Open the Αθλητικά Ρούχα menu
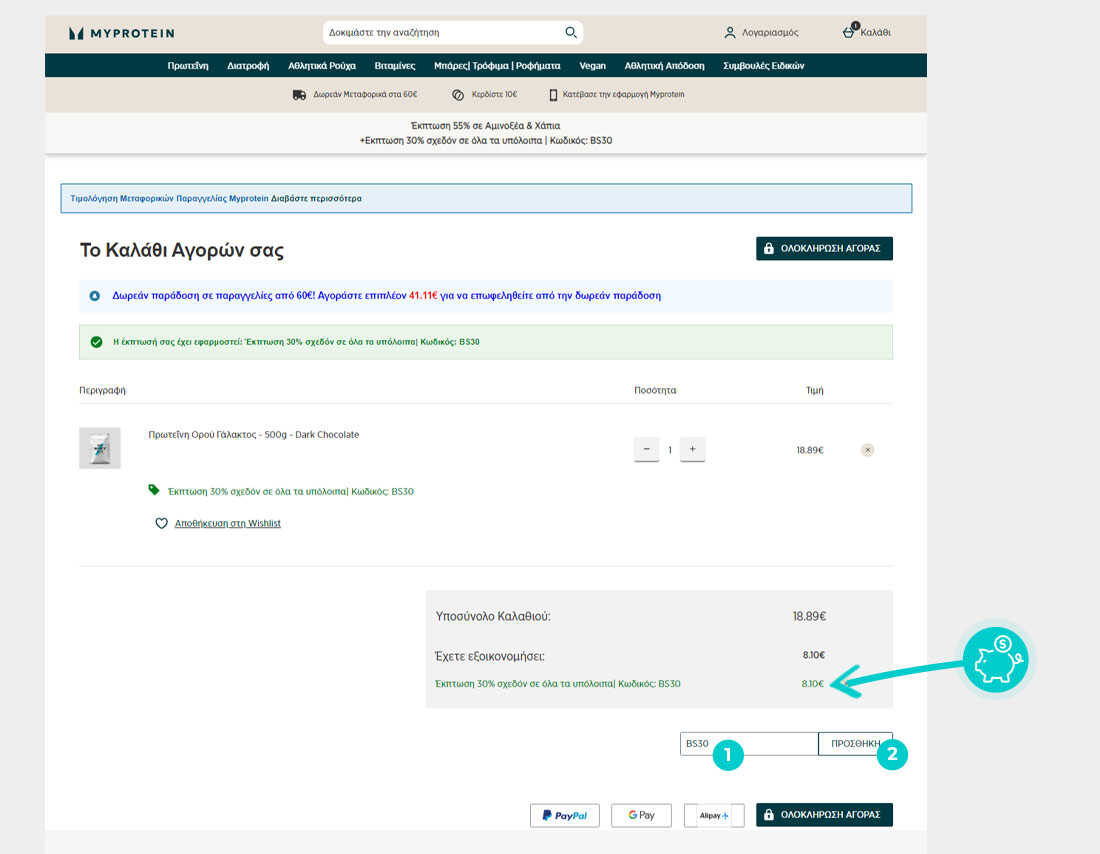Screen dimensions: 1100x854 point(322,65)
